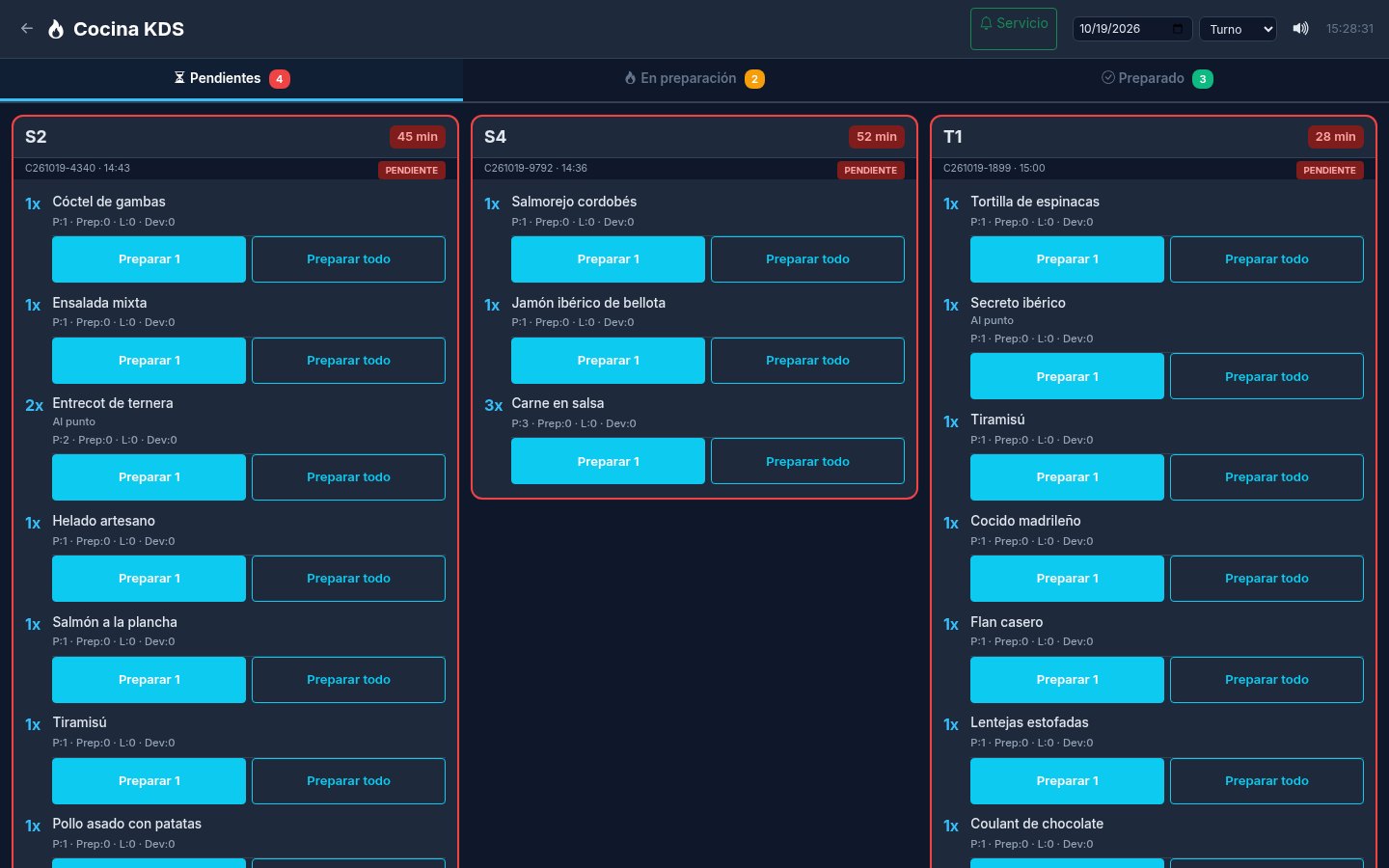1389x868 pixels.
Task: Toggle the Servicio mode button
Action: pyautogui.click(x=1014, y=29)
